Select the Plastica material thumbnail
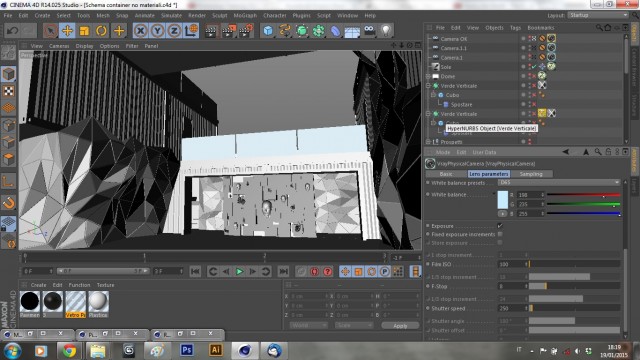This screenshot has height=360, width=640. 98,302
